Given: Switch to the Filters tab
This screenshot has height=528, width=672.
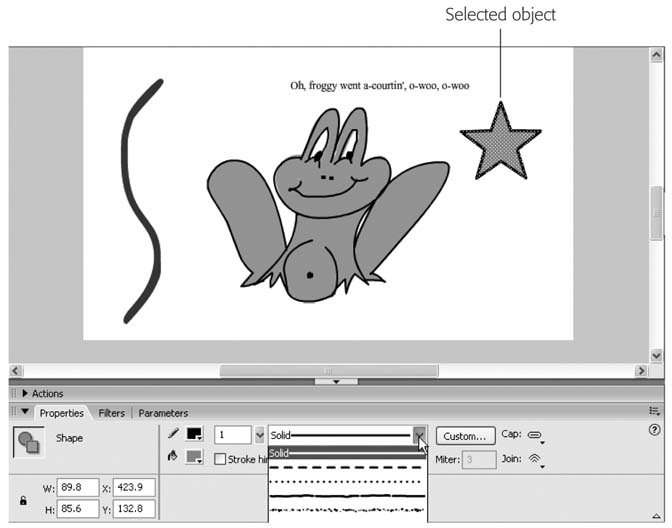Looking at the screenshot, I should (111, 413).
